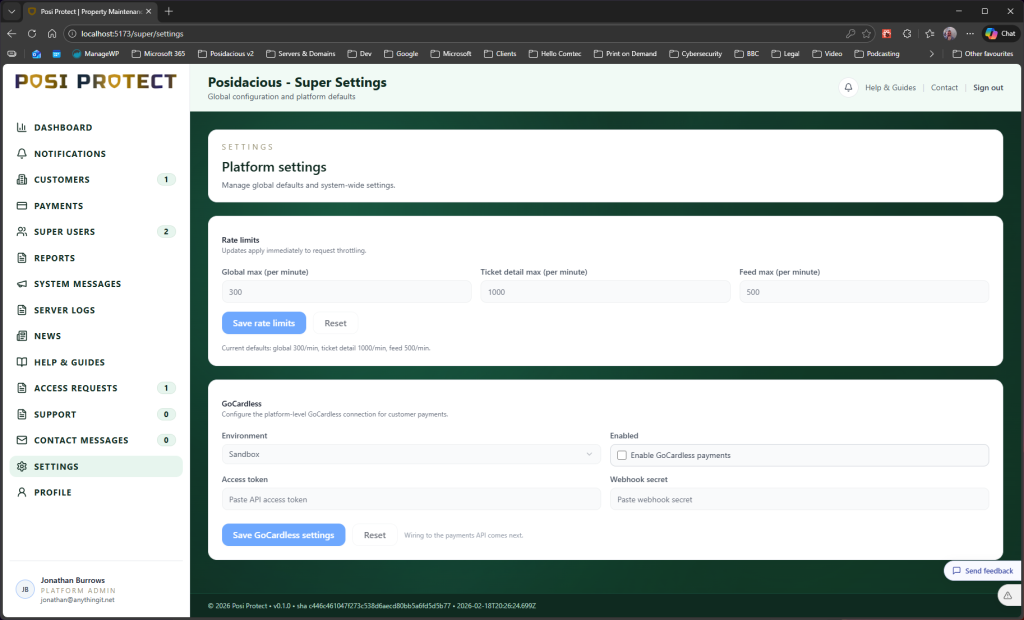Screen dimensions: 1024x620
Task: Open Dashboard from the sidebar
Action: (63, 128)
